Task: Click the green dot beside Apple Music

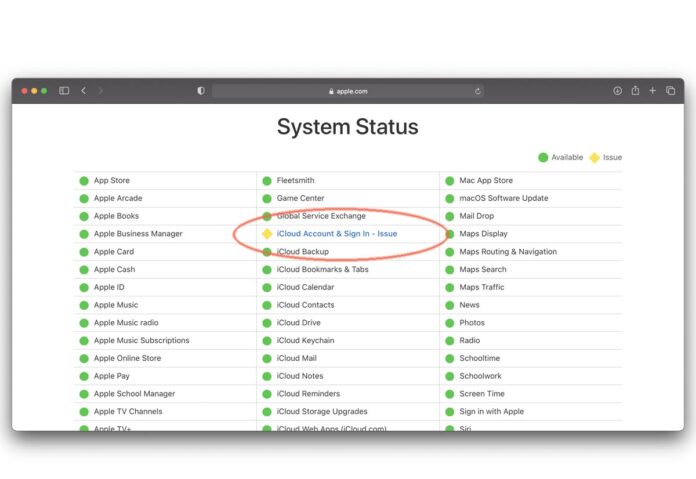Action: [x=84, y=305]
